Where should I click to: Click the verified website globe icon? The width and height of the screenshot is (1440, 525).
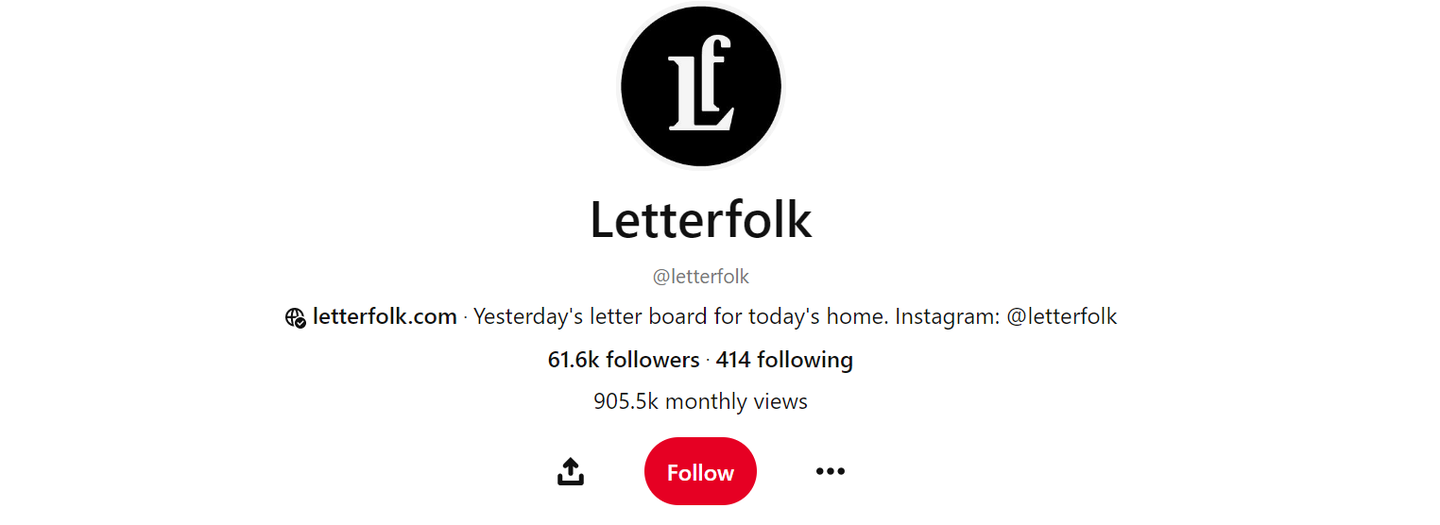(x=295, y=318)
